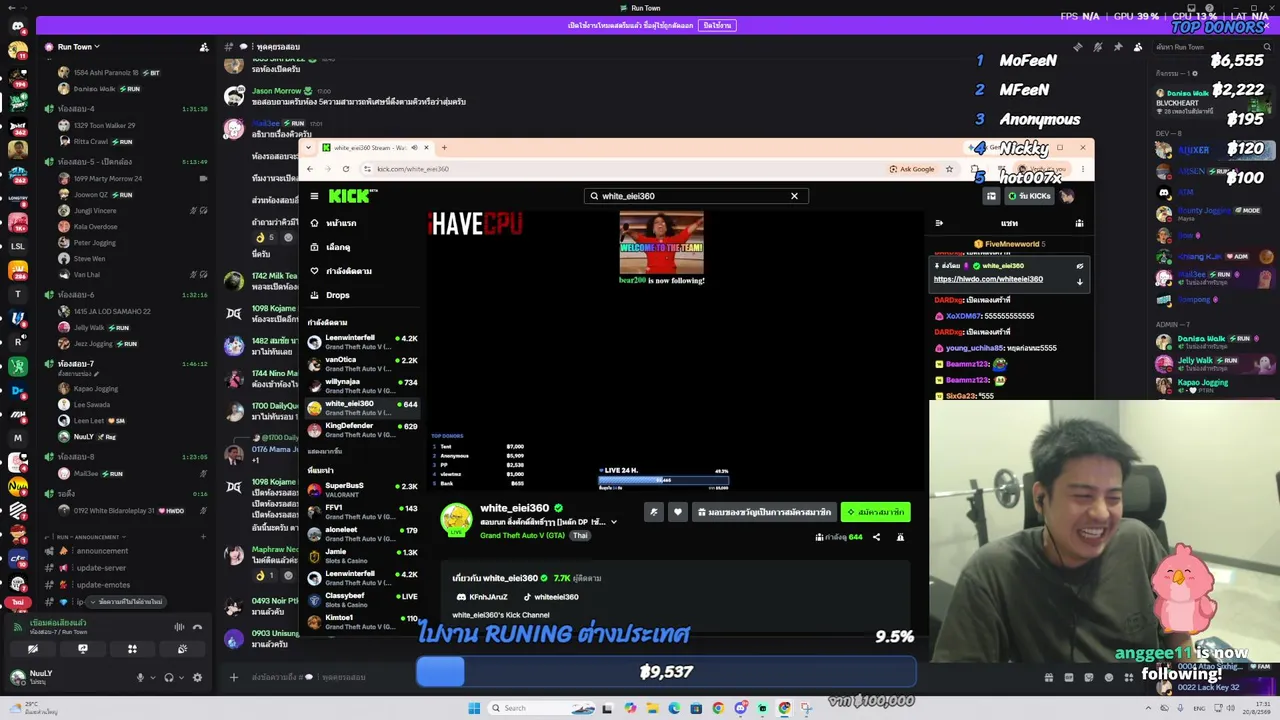Start an activity in Discord voice
The height and width of the screenshot is (720, 1280).
(x=132, y=649)
